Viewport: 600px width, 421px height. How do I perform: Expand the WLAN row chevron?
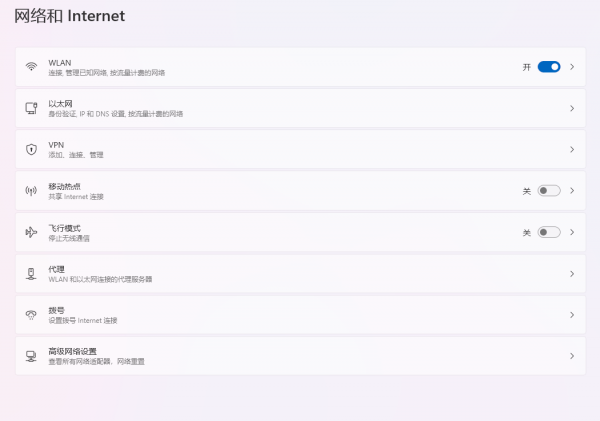[572, 67]
